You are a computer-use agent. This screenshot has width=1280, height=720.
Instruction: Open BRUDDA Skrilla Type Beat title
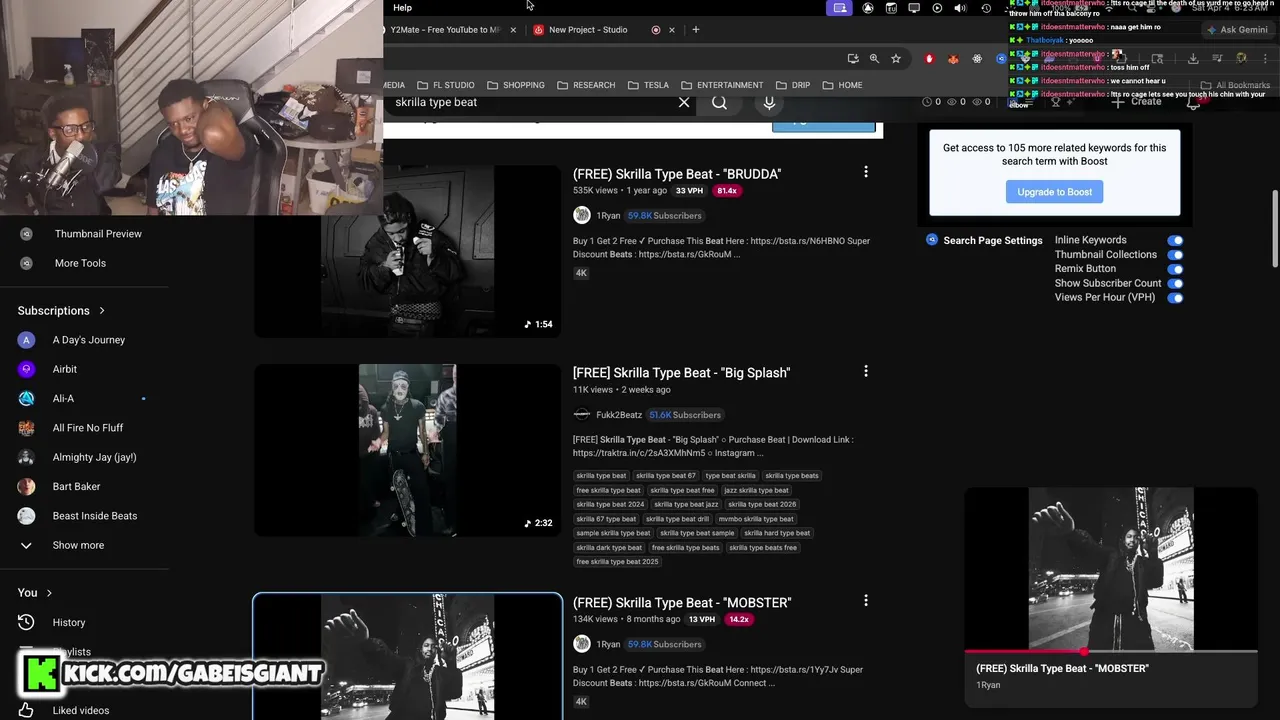(677, 174)
